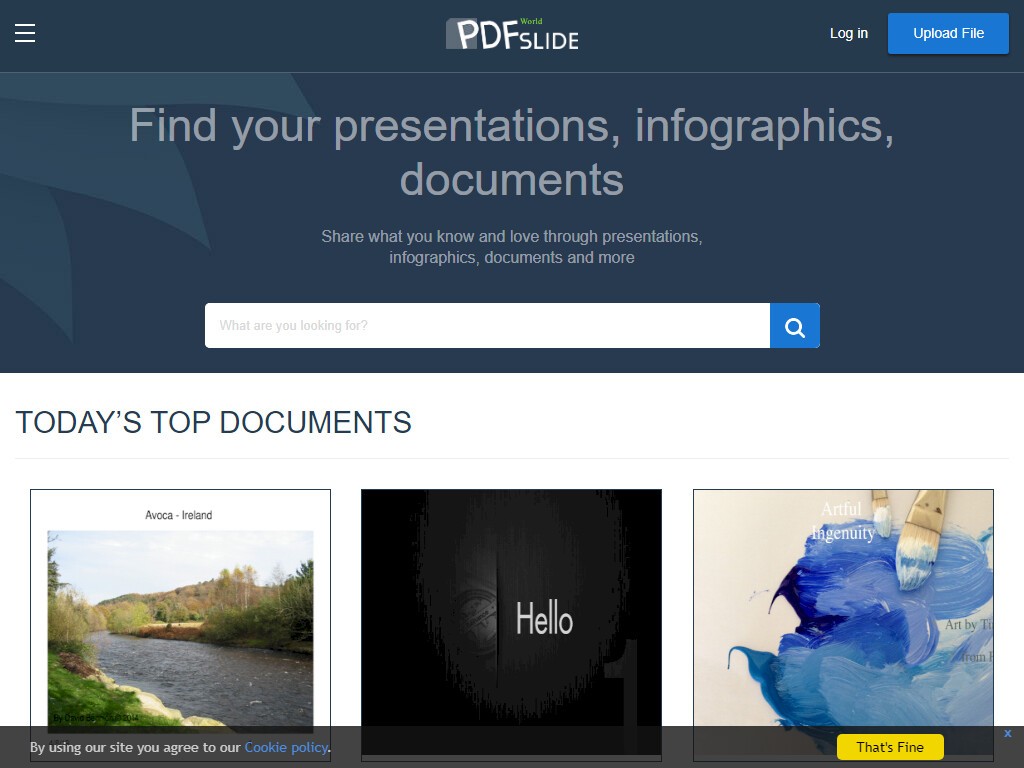The image size is (1024, 768).
Task: Focus the 'What are you looking for?' field
Action: pyautogui.click(x=487, y=326)
